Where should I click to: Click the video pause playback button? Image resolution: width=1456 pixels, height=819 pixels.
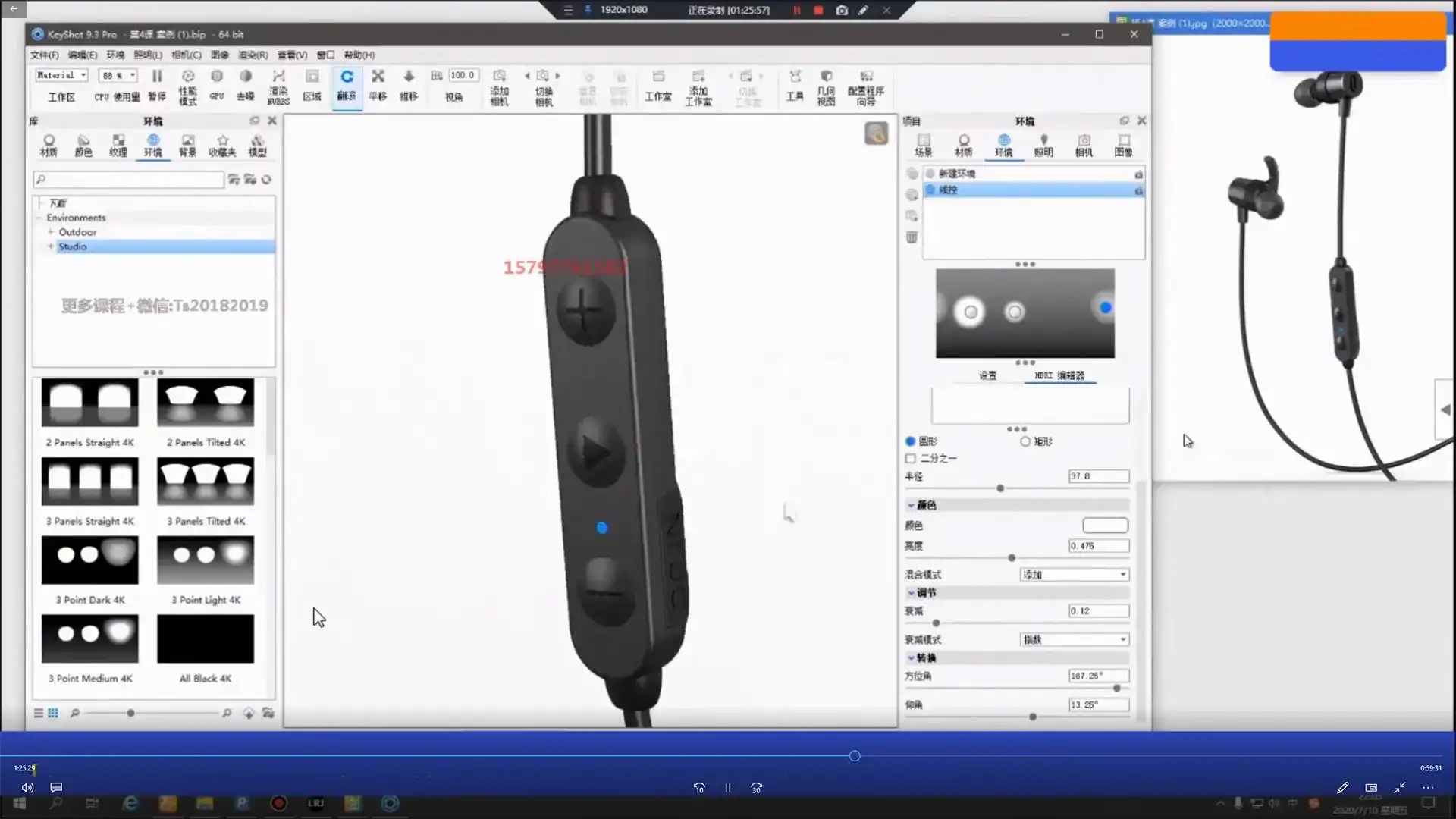[728, 788]
